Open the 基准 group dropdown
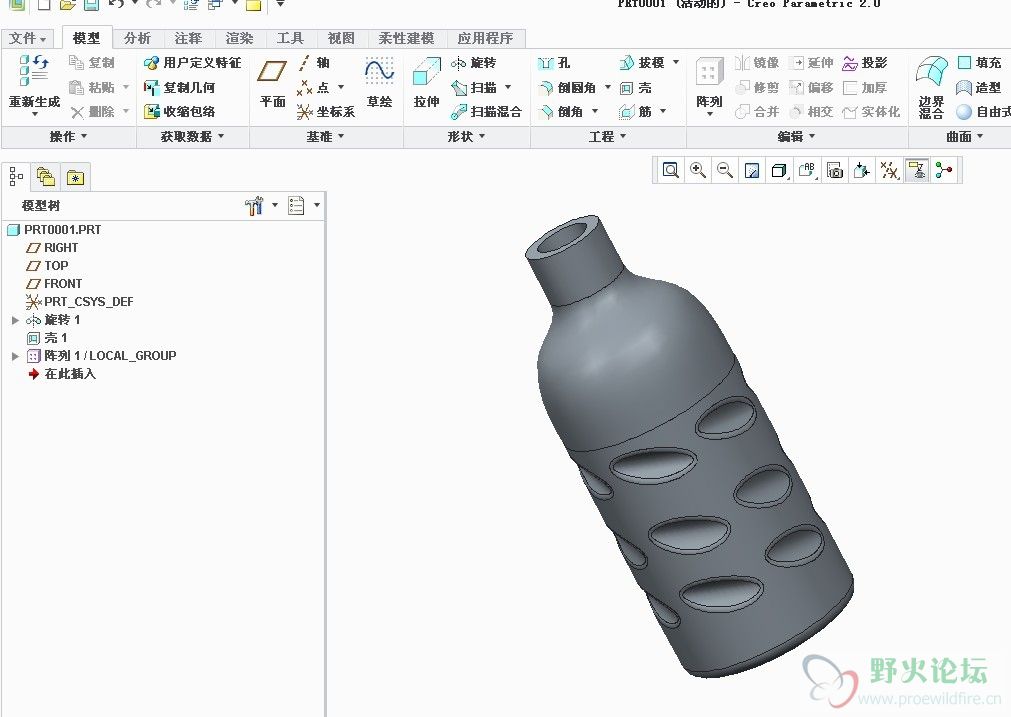The image size is (1011, 717). (x=326, y=137)
